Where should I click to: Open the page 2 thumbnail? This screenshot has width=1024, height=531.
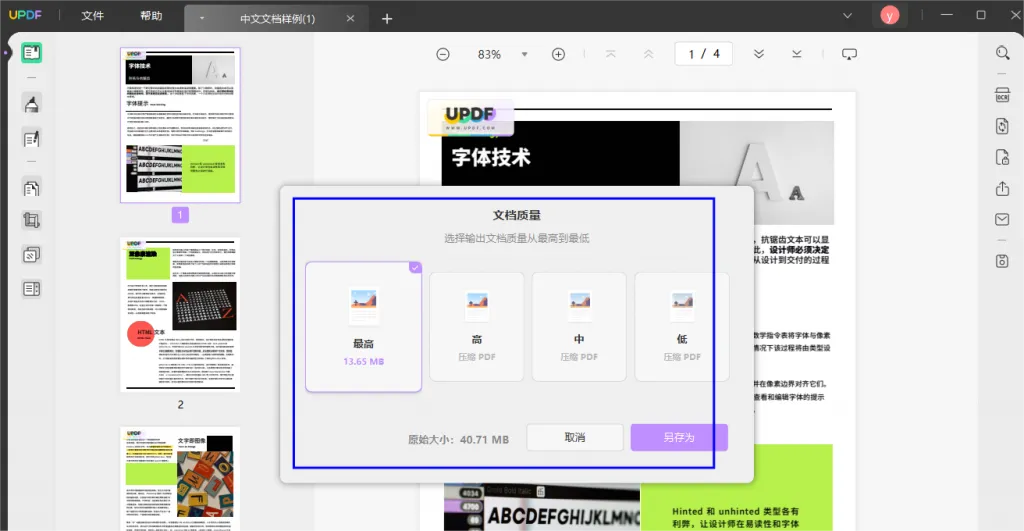pyautogui.click(x=180, y=315)
